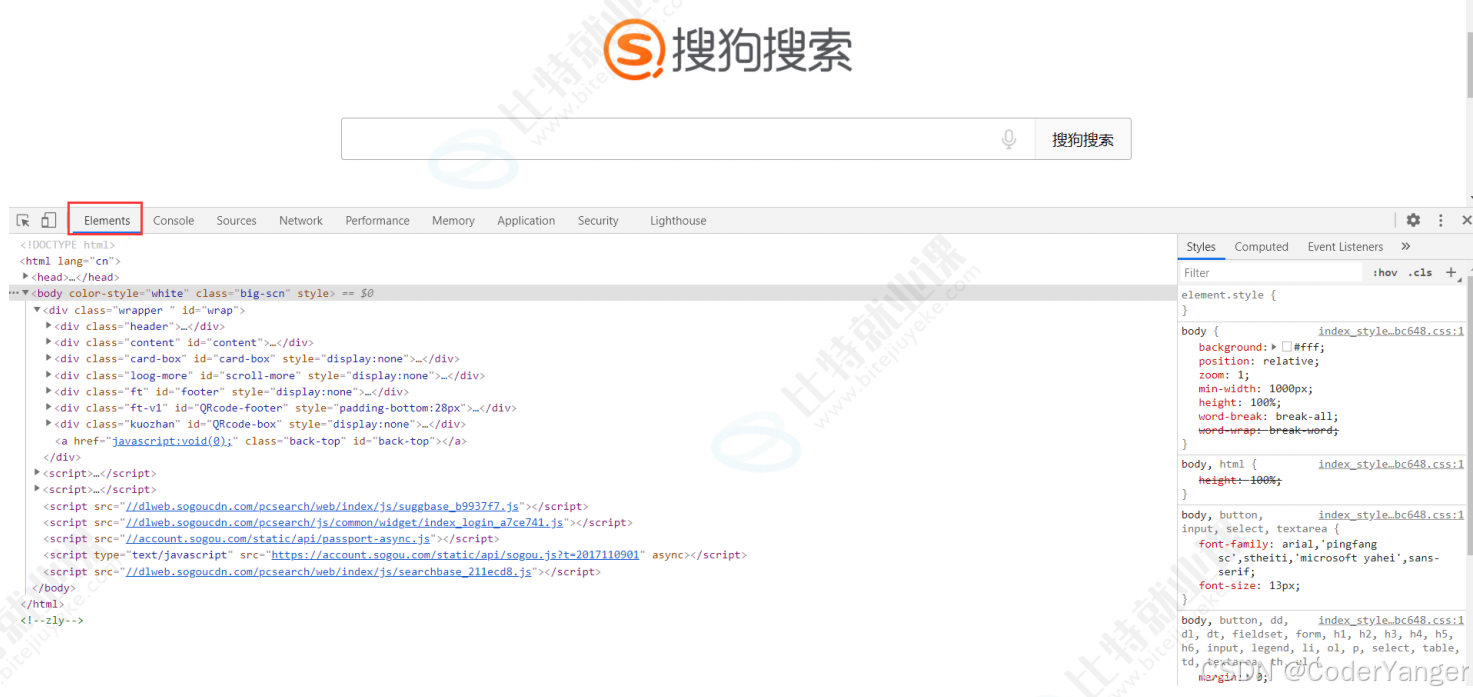The width and height of the screenshot is (1473, 697).
Task: Open the Sources tab
Action: (237, 220)
